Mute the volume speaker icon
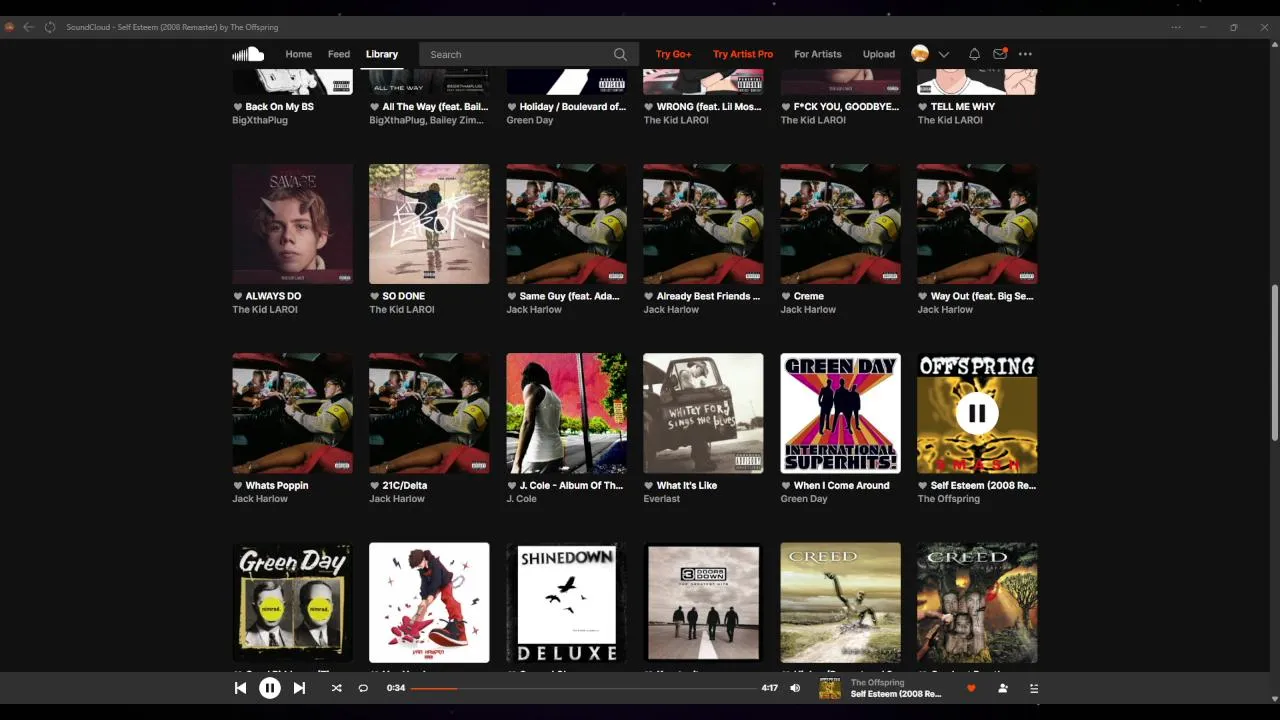 pyautogui.click(x=795, y=688)
